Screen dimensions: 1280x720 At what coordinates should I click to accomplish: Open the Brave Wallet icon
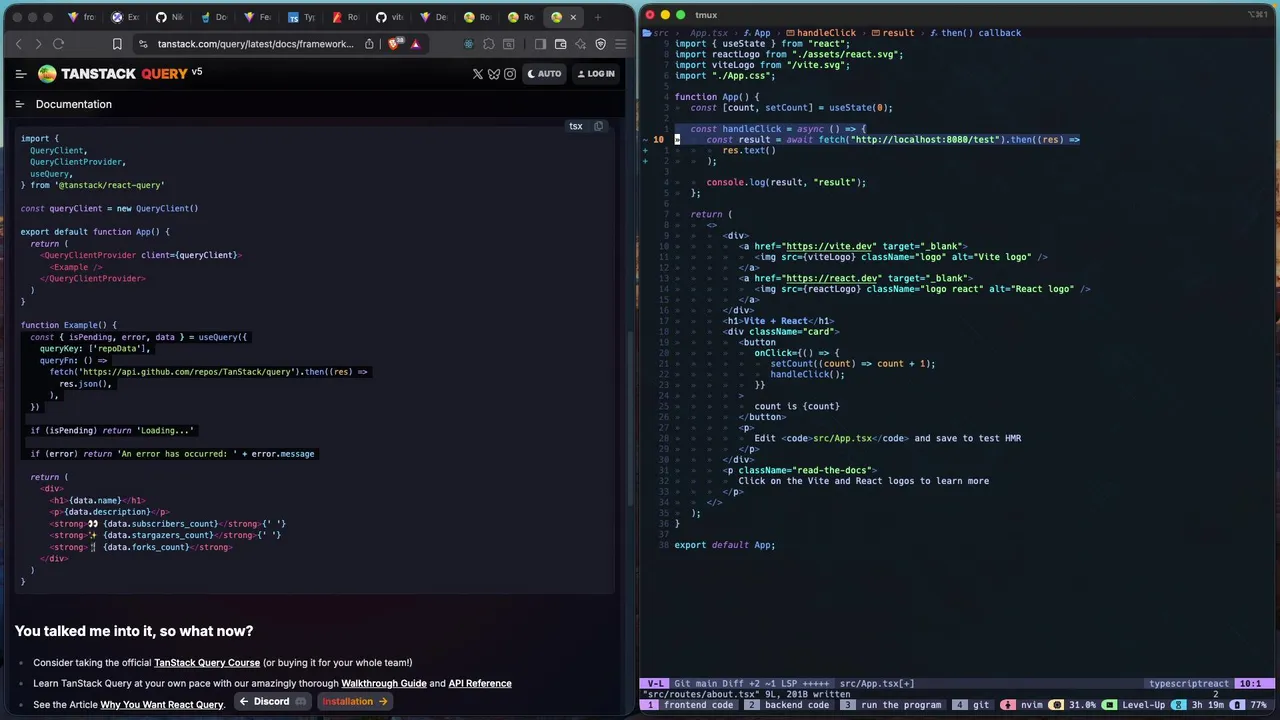click(x=560, y=44)
